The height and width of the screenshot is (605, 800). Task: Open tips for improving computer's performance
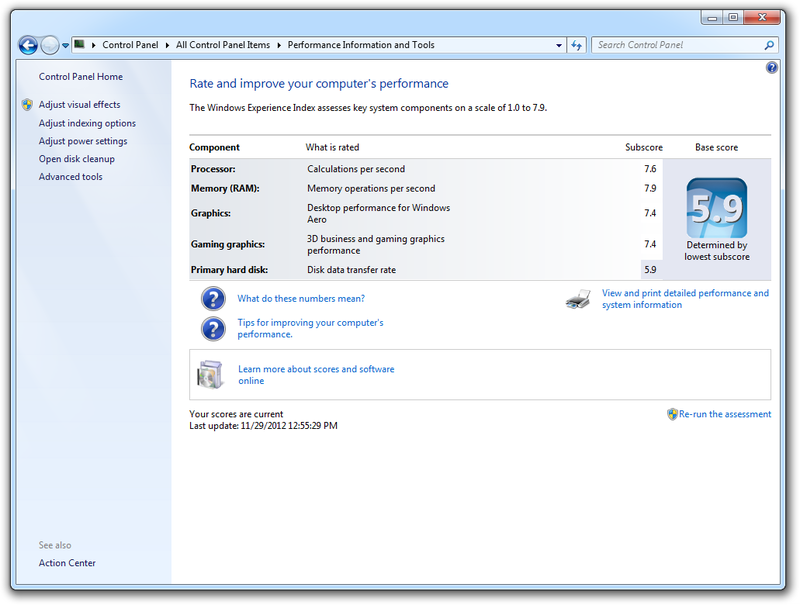(x=310, y=329)
